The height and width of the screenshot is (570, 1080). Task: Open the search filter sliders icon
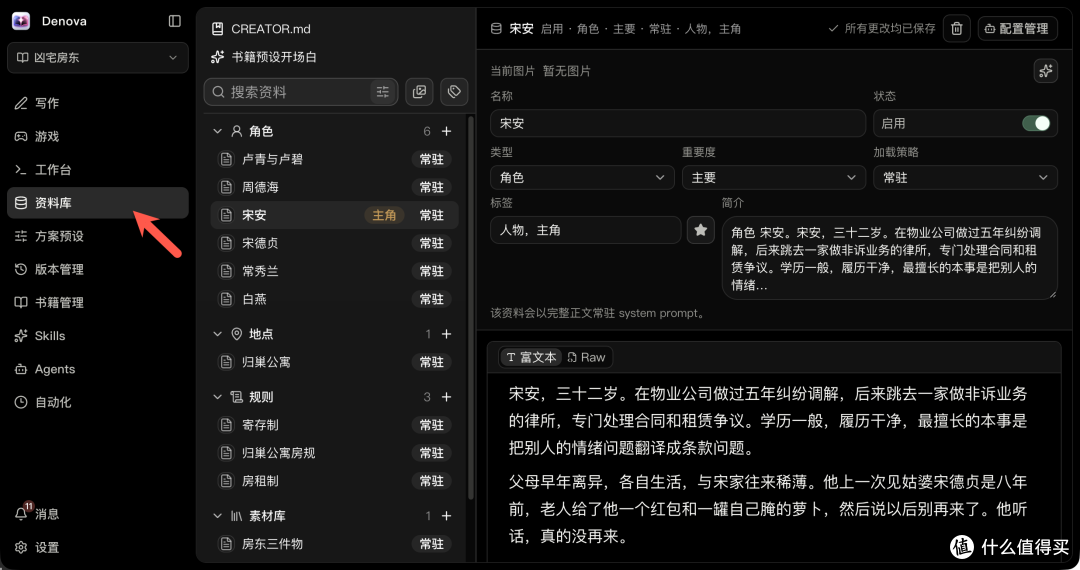pyautogui.click(x=383, y=92)
